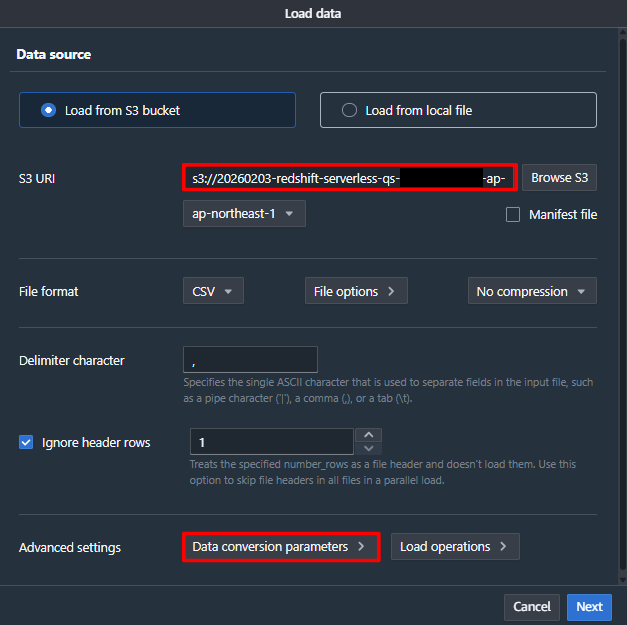Click the Next button
The image size is (627, 625).
[x=589, y=606]
